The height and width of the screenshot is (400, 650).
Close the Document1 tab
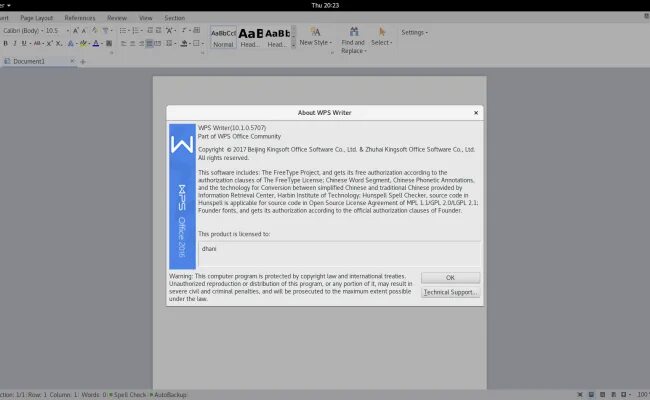[x=72, y=61]
